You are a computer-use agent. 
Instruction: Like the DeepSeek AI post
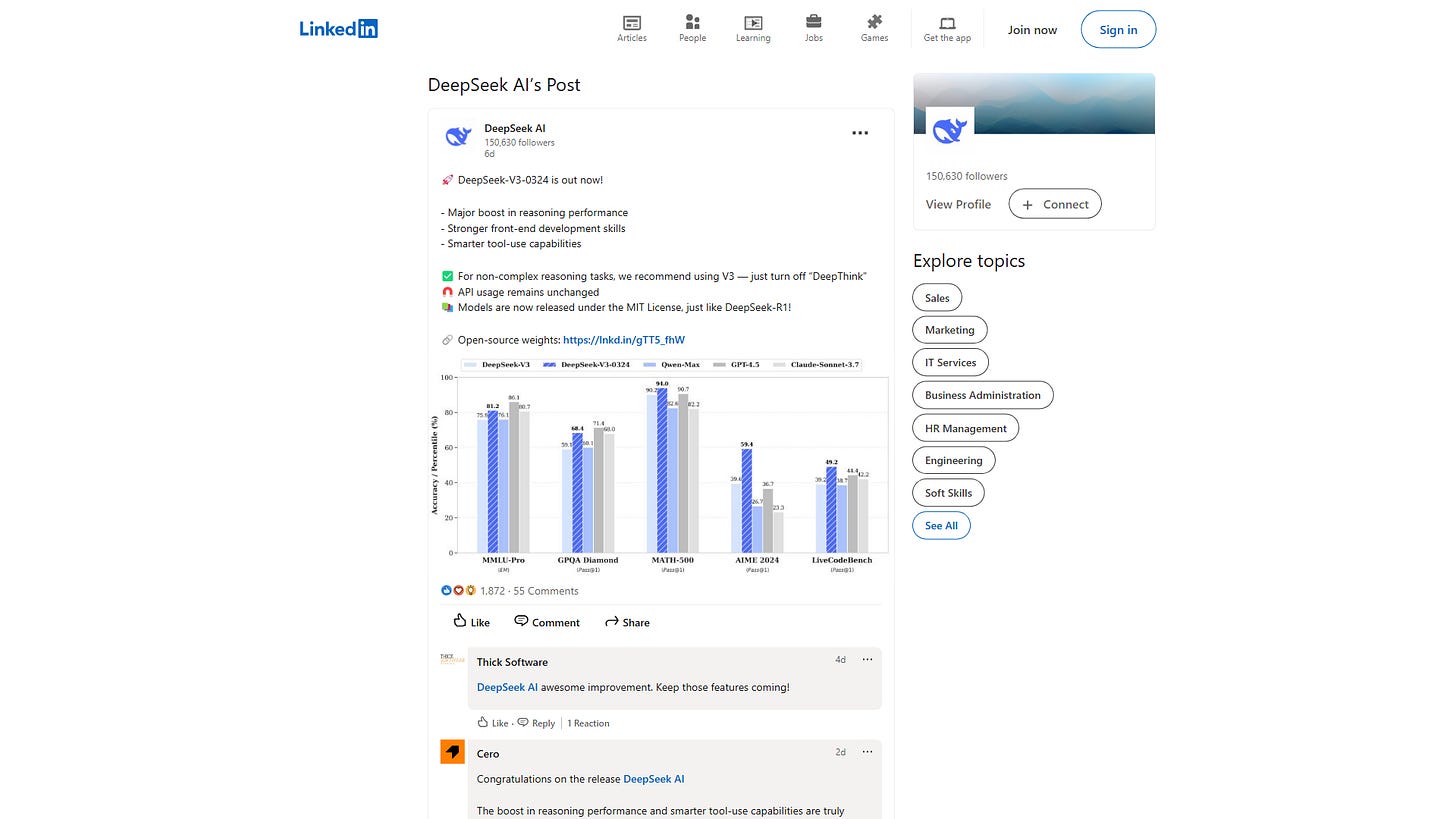[x=471, y=622]
